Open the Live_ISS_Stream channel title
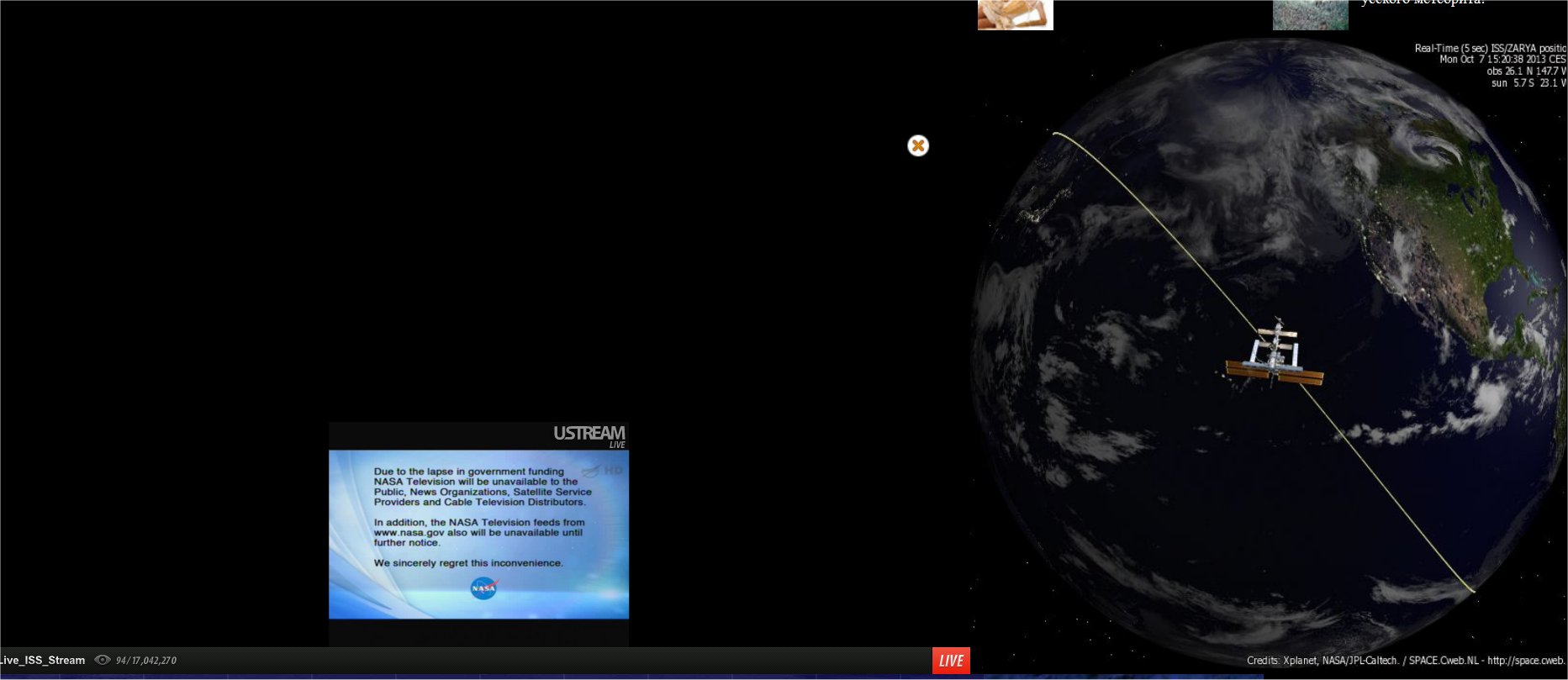Screen dimensions: 1568x680 [x=43, y=661]
